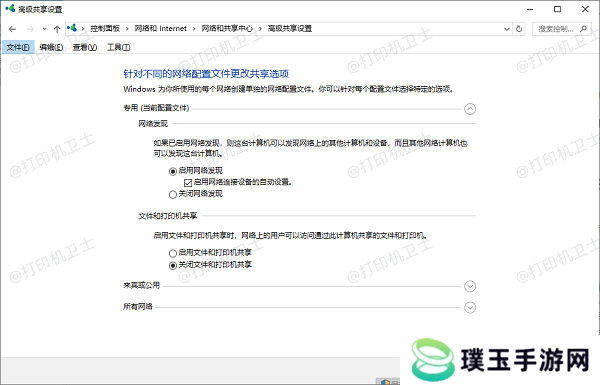This screenshot has height=385, width=600.
Task: Open breadcrumb chevron after 网络和 Internet
Action: (194, 29)
